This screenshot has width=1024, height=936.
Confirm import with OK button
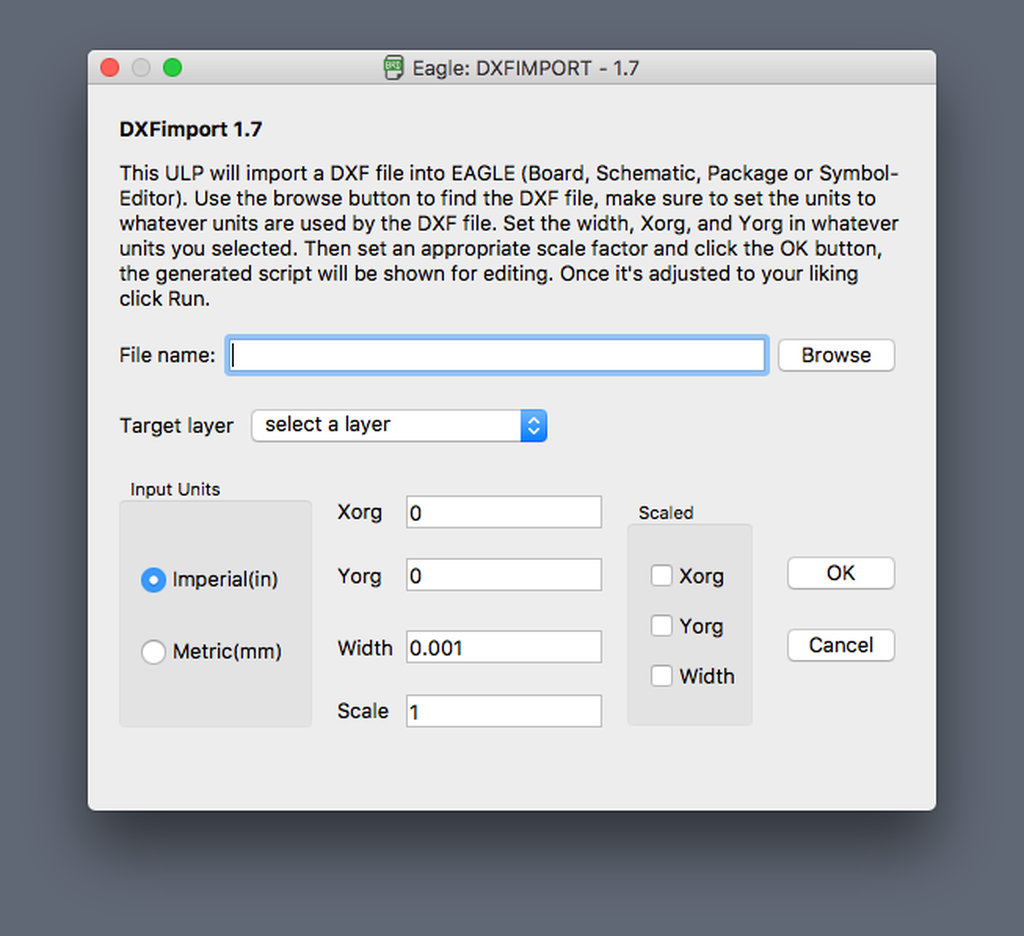pyautogui.click(x=840, y=573)
